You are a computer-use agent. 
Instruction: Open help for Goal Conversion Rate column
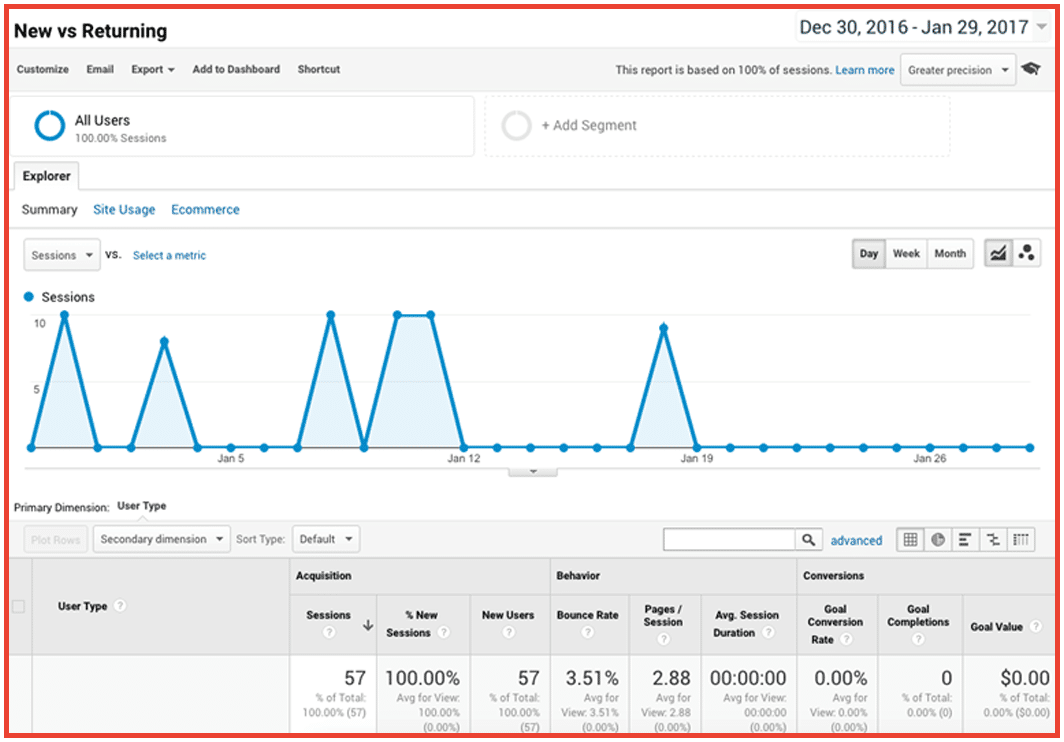coord(846,639)
